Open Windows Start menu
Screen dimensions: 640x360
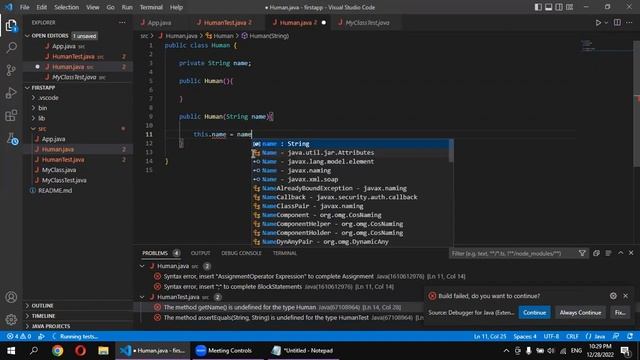pyautogui.click(x=11, y=350)
